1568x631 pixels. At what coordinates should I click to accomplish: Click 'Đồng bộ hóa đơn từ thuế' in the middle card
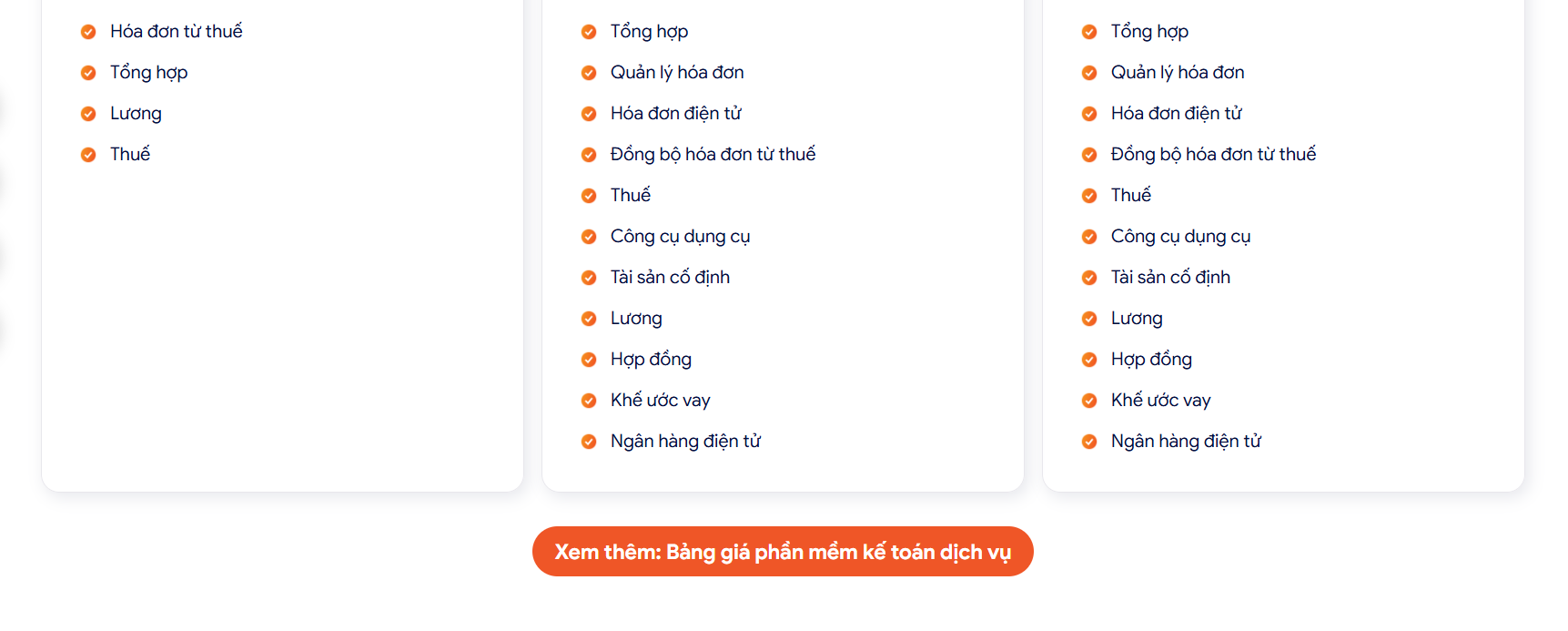713,154
